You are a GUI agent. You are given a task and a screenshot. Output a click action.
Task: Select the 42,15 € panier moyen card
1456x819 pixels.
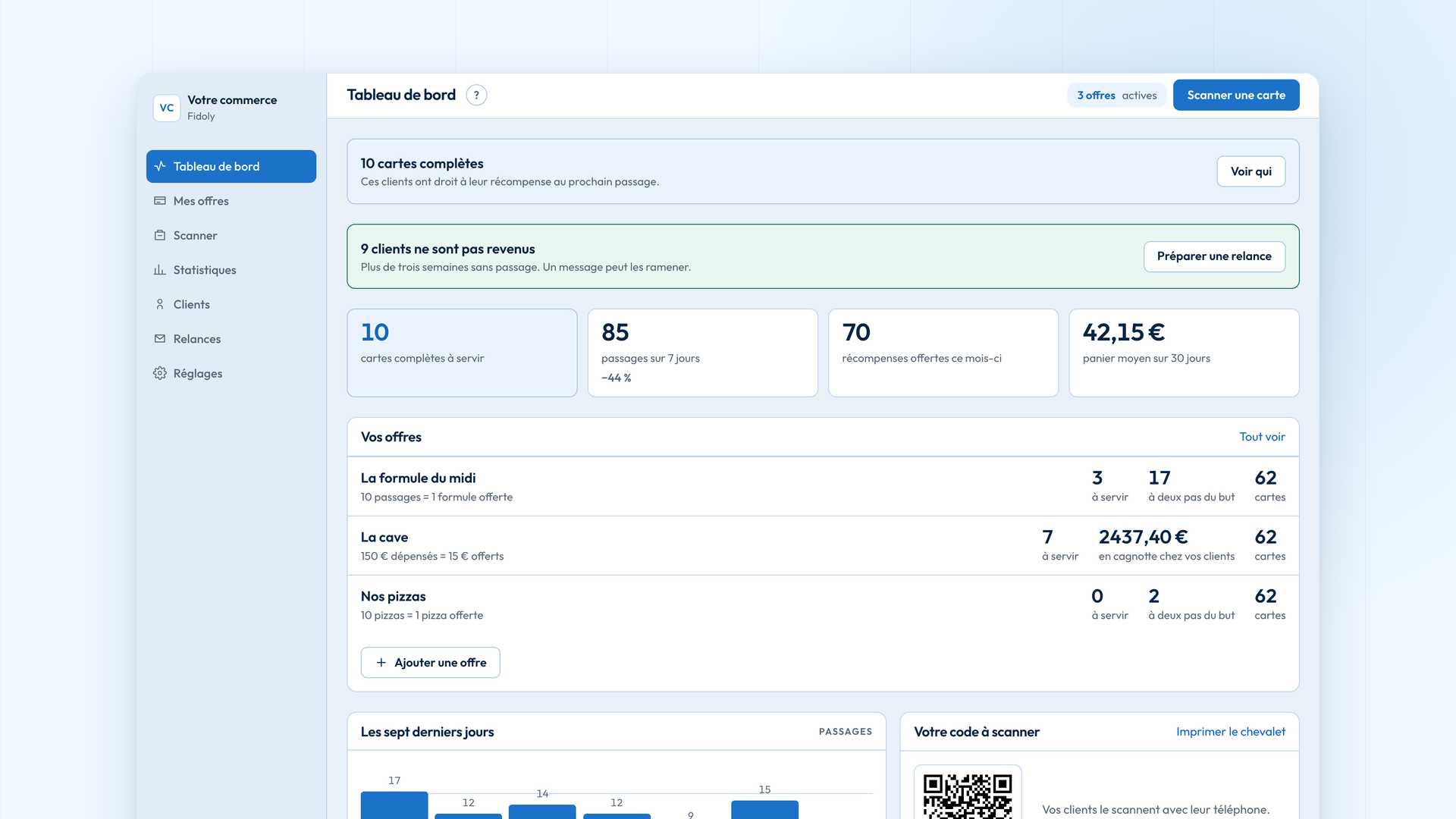click(x=1184, y=353)
